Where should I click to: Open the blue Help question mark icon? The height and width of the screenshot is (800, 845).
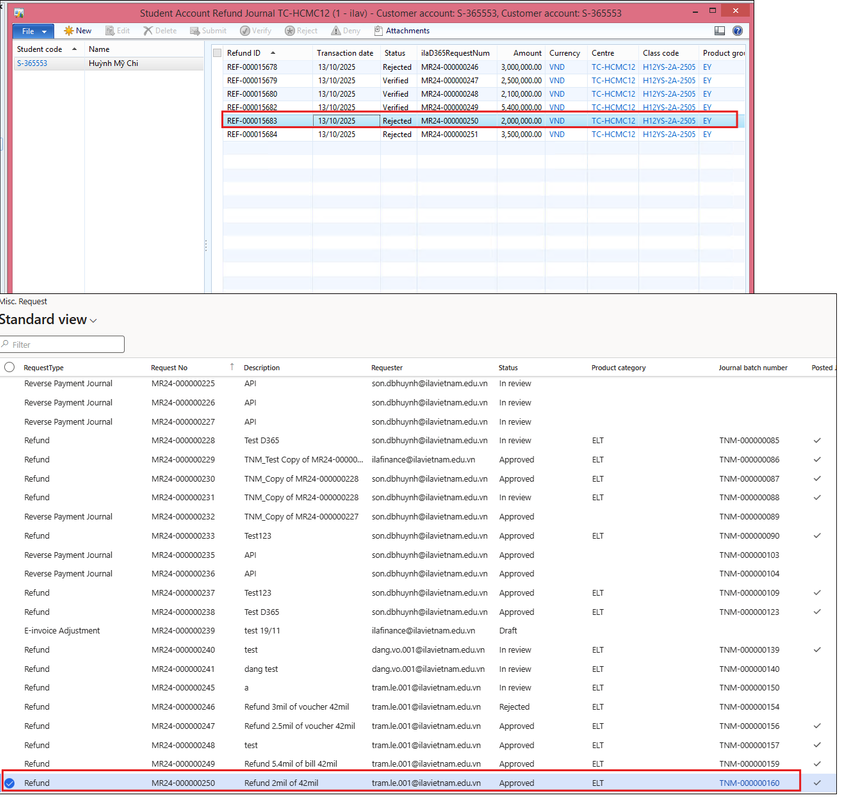click(x=737, y=31)
